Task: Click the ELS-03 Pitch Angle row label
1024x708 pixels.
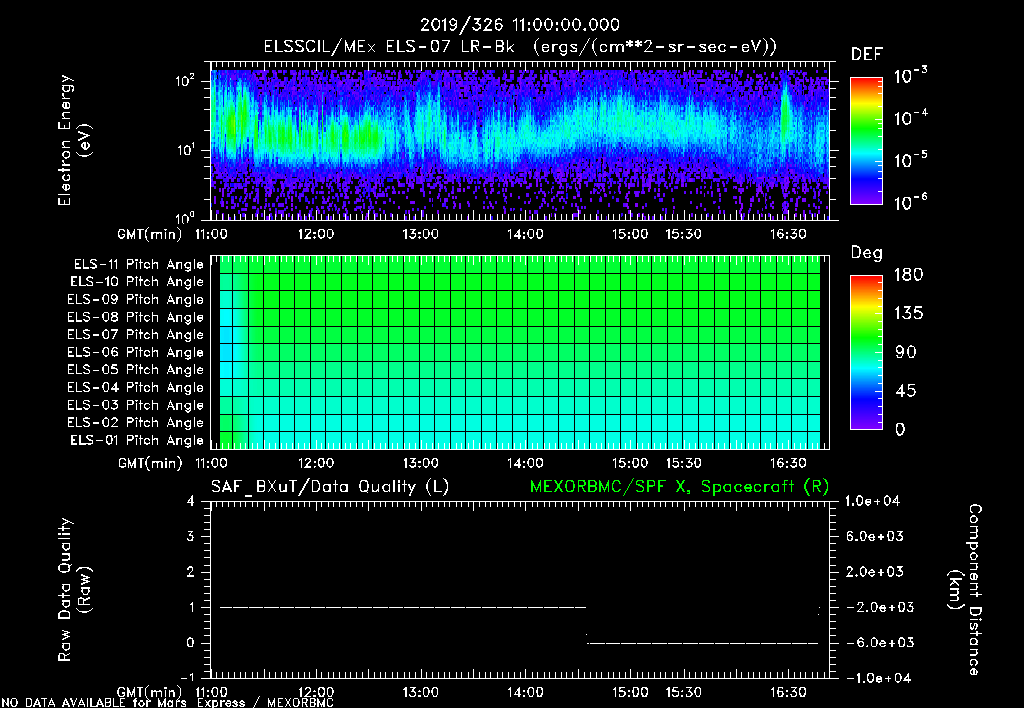Action: [x=136, y=405]
